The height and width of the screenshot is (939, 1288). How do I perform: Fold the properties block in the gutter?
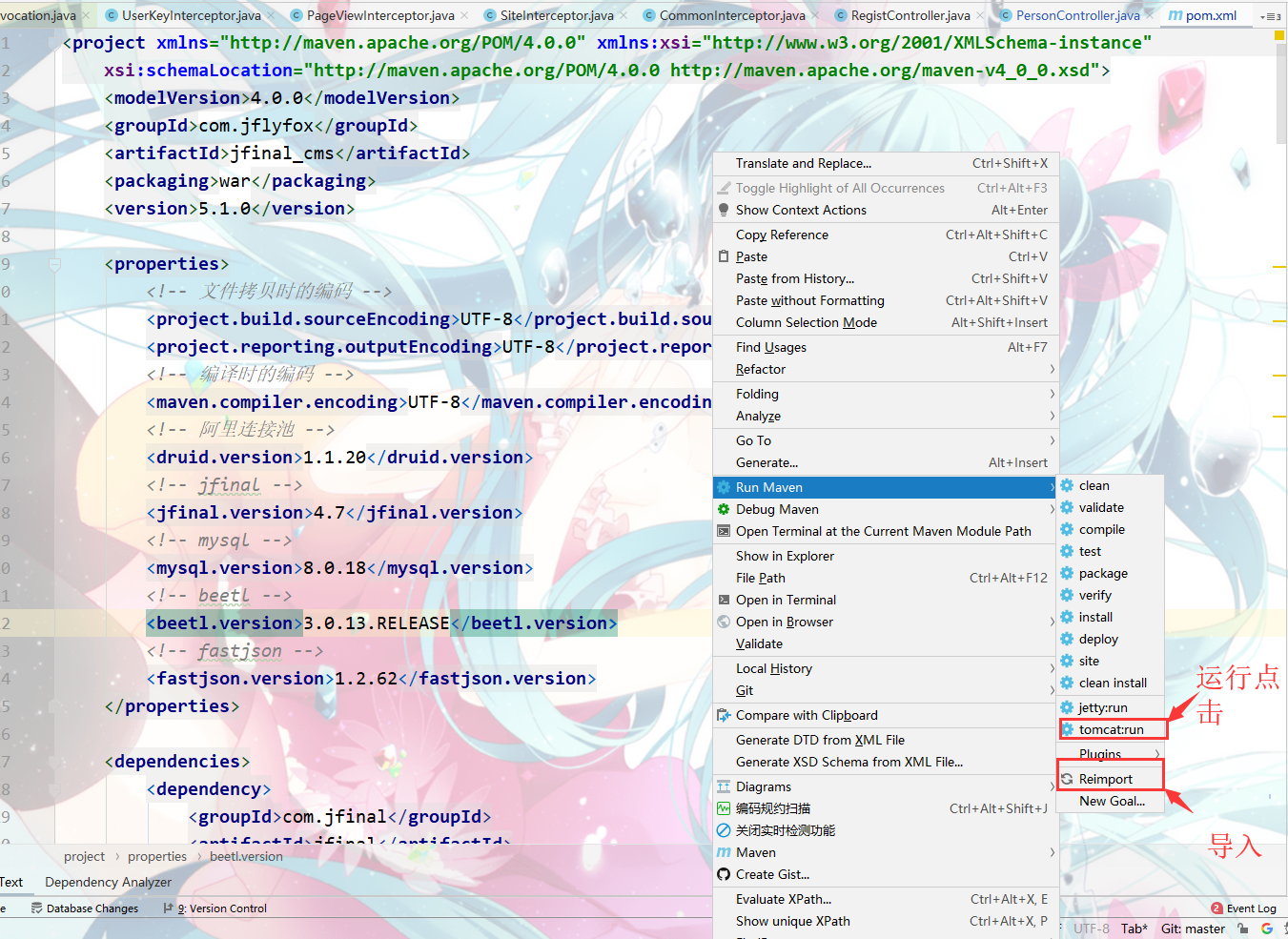(55, 264)
